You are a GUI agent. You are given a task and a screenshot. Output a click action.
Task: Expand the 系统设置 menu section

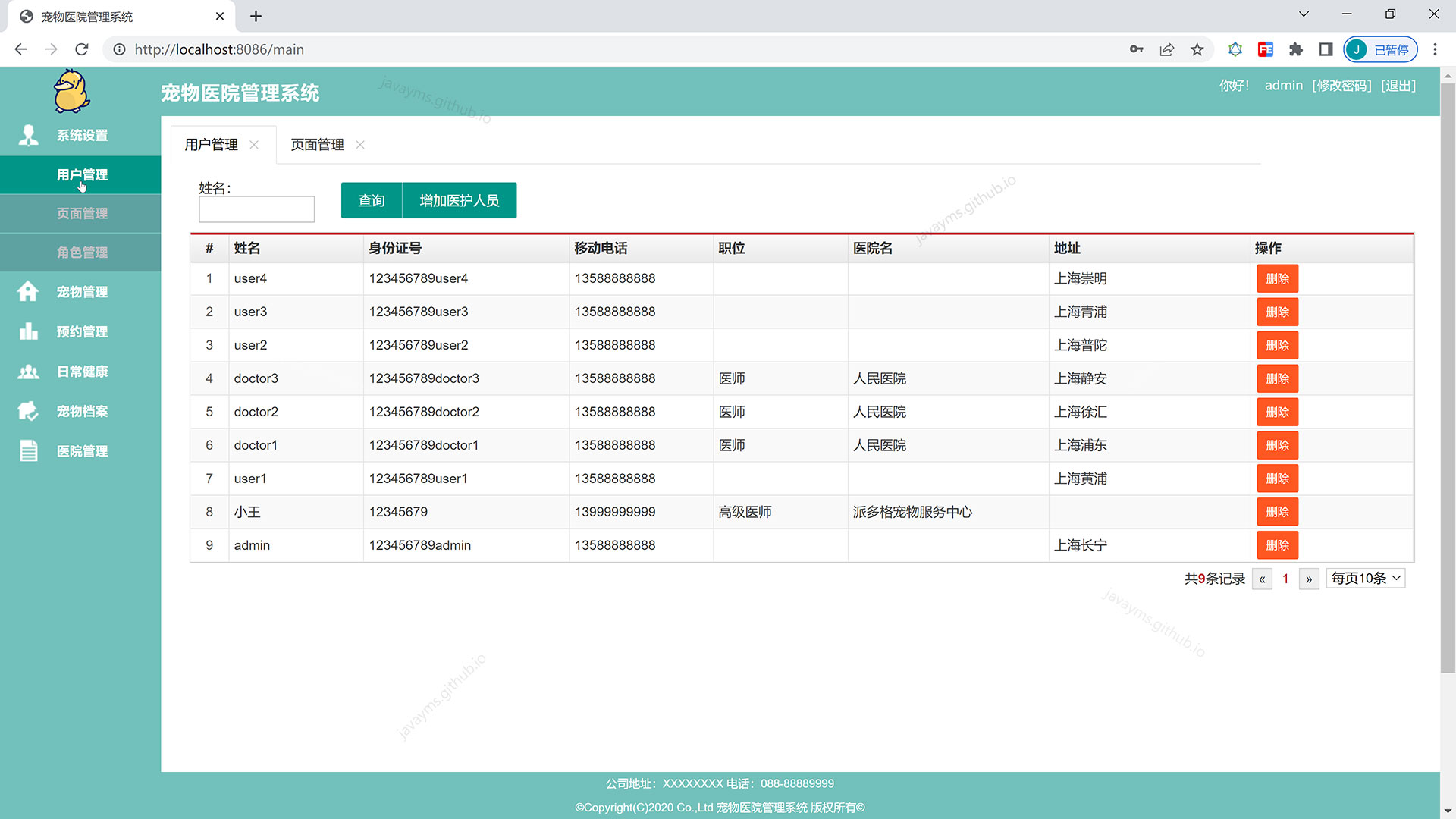tap(80, 136)
